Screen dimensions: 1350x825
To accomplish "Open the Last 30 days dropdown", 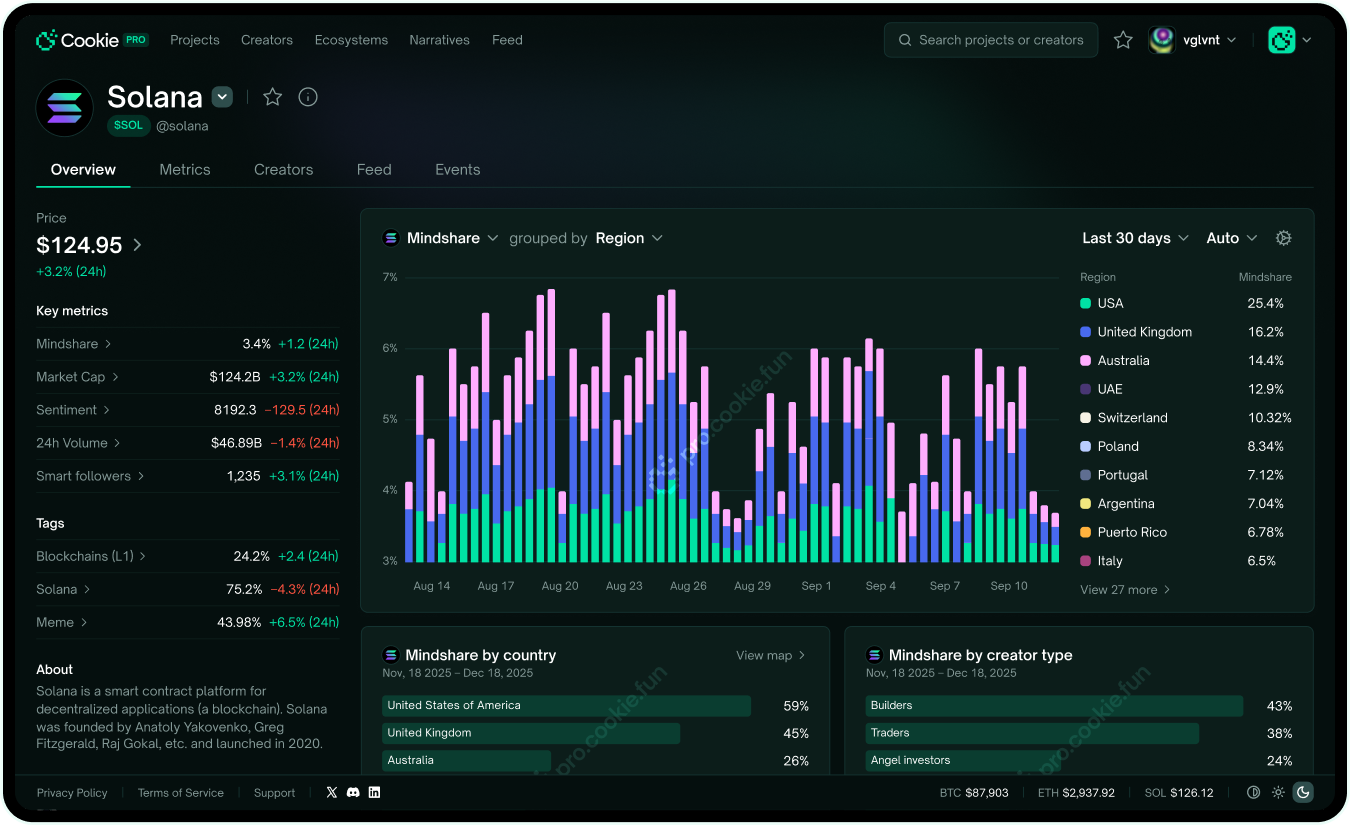I will point(1136,238).
